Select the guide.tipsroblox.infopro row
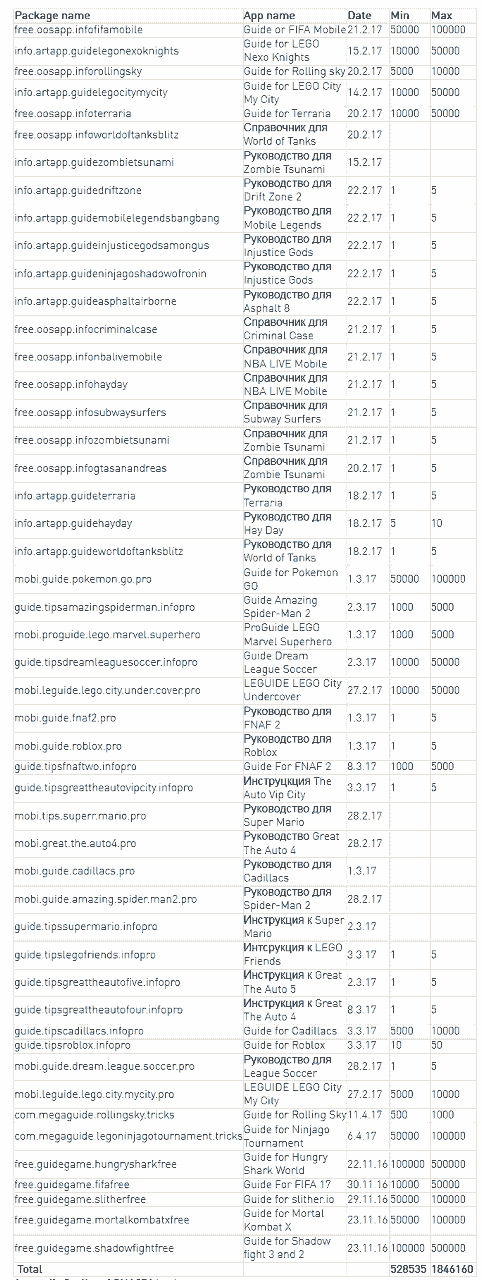 tap(240, 1045)
